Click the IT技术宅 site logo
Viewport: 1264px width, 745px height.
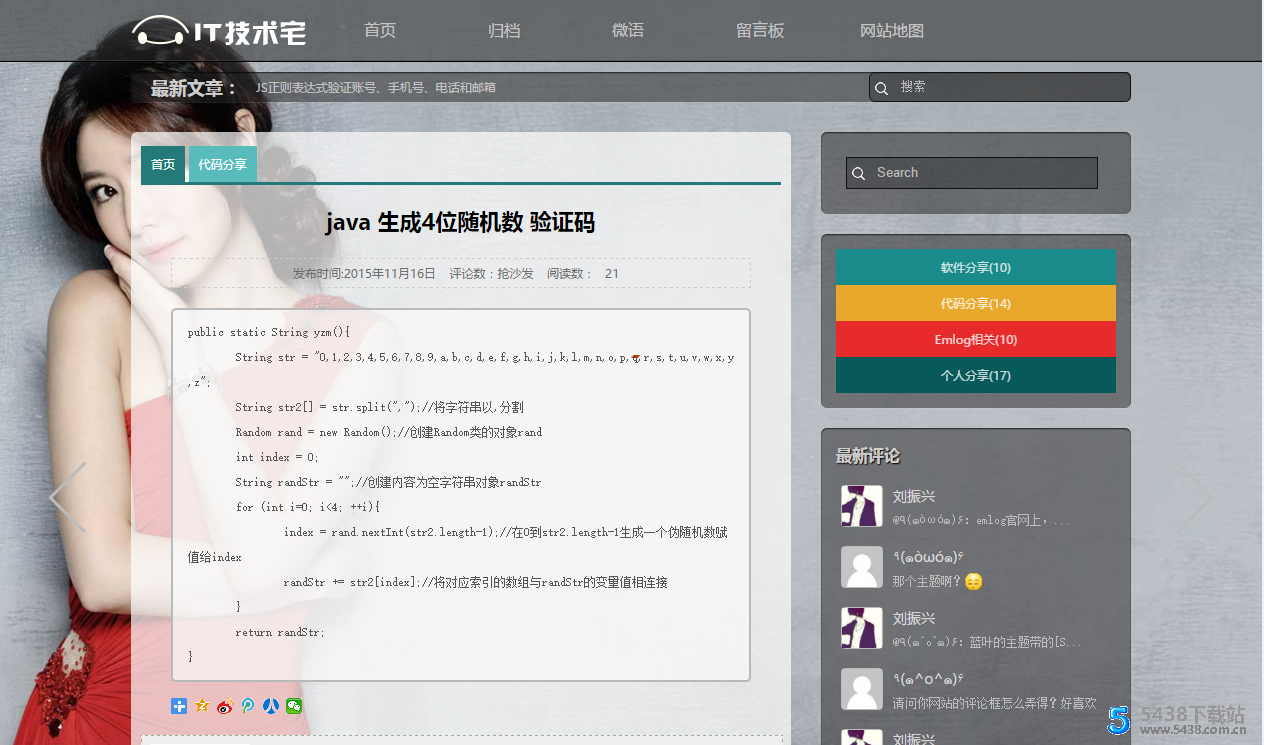[219, 31]
